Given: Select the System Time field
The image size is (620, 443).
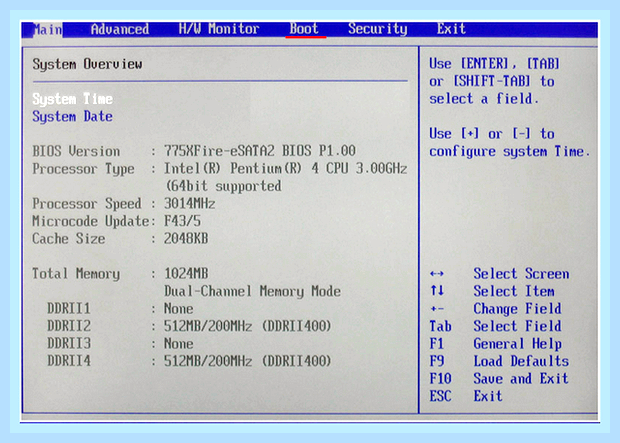Looking at the screenshot, I should coord(72,99).
